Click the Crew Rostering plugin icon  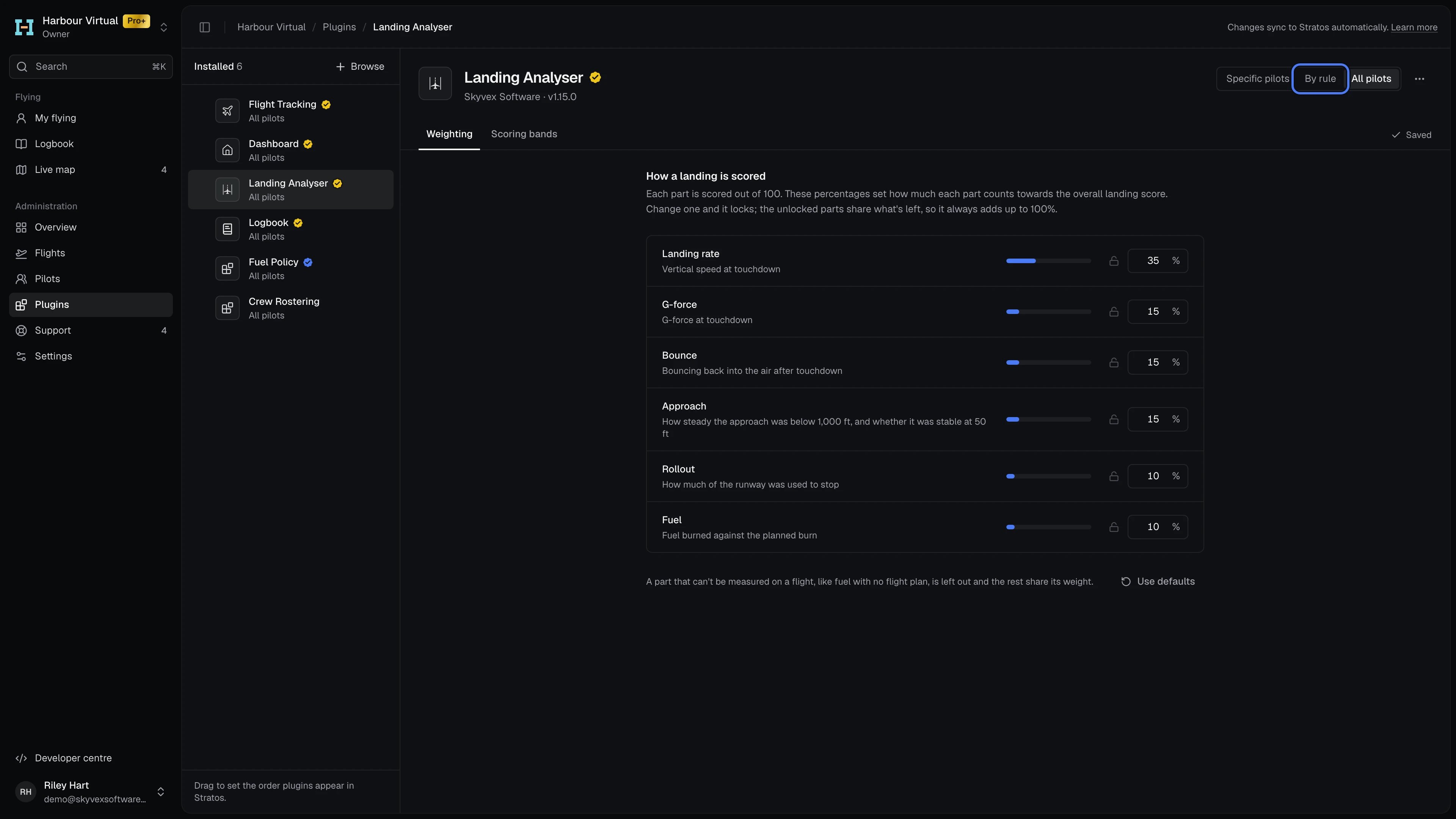click(x=227, y=308)
